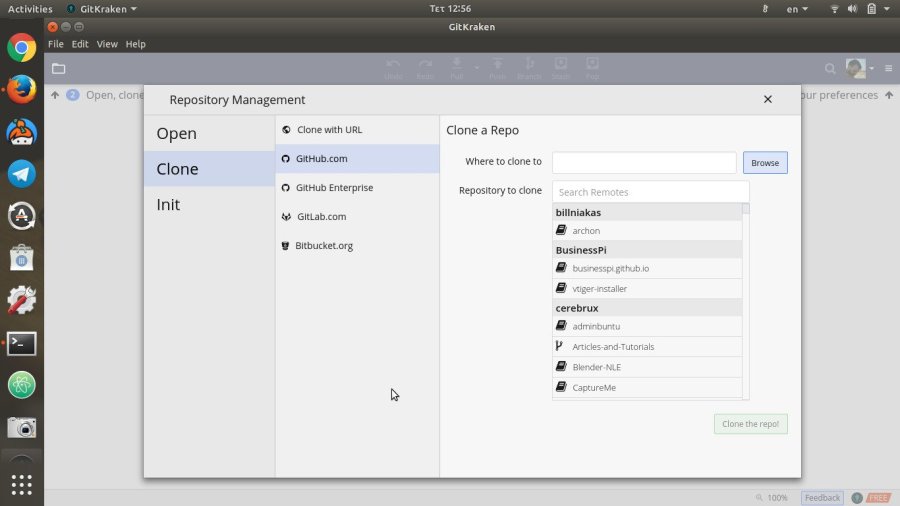Click the billniakas group header
Screen dimensions: 900x506
647,212
